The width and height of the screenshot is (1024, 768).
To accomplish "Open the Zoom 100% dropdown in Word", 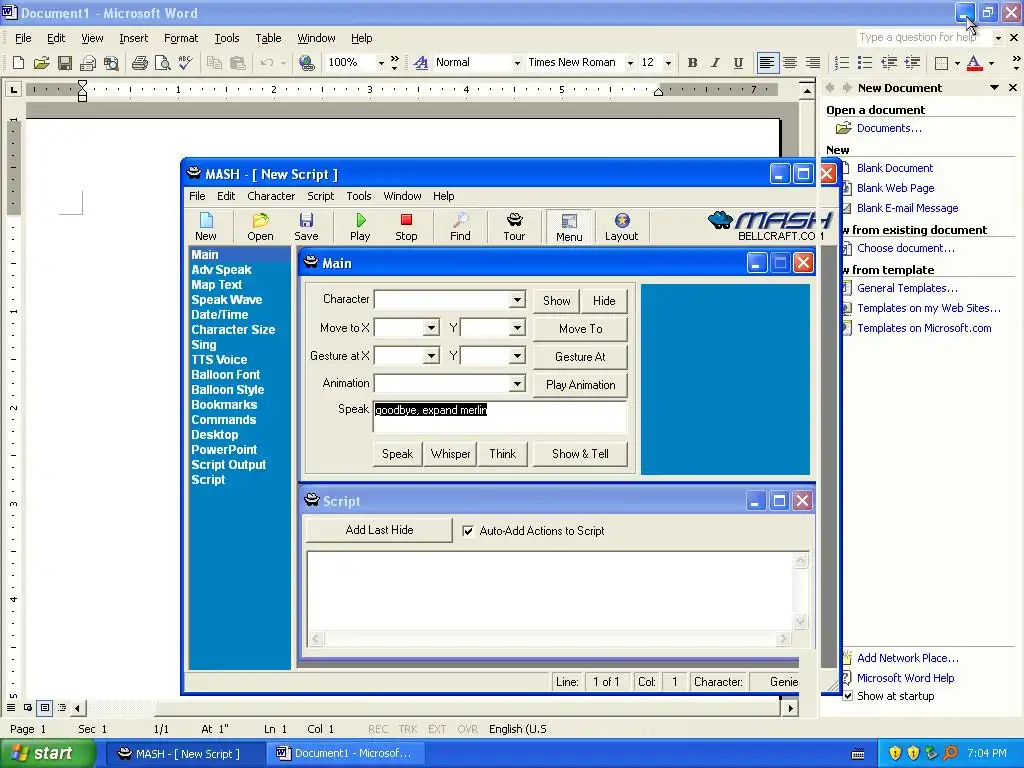I will coord(381,63).
